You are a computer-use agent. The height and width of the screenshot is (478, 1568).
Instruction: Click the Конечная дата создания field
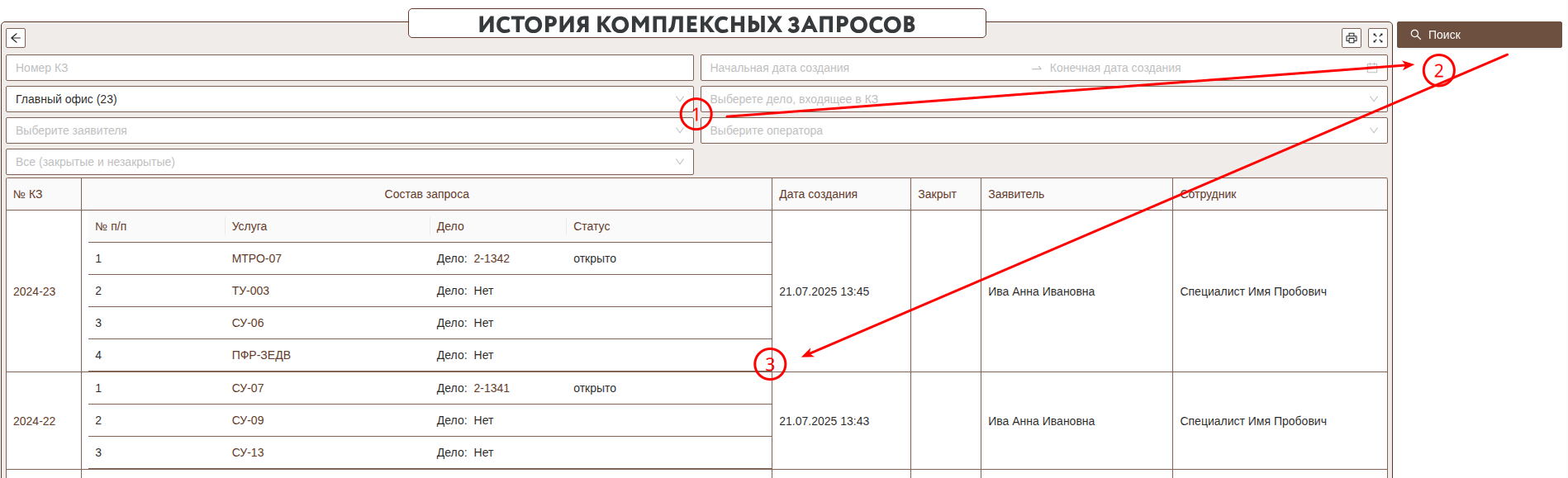(1198, 68)
